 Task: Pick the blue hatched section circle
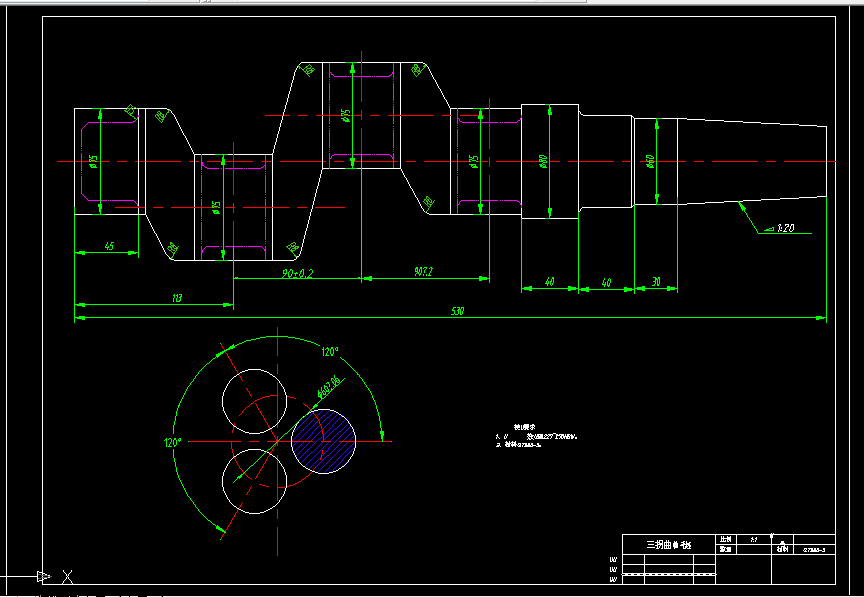pos(323,441)
